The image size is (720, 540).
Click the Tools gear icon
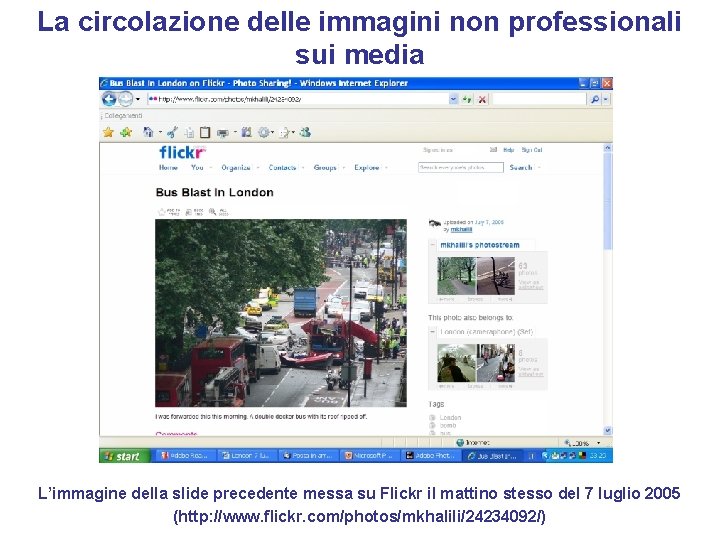point(264,133)
